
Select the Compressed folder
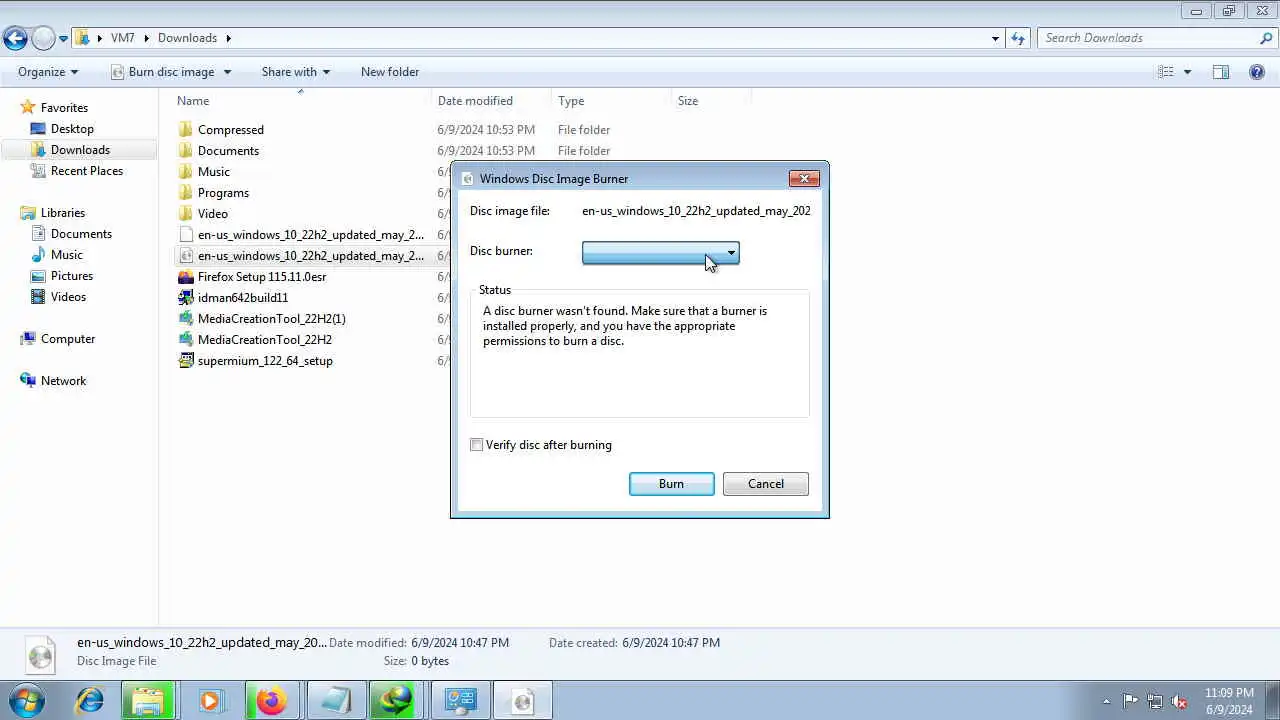pos(231,130)
